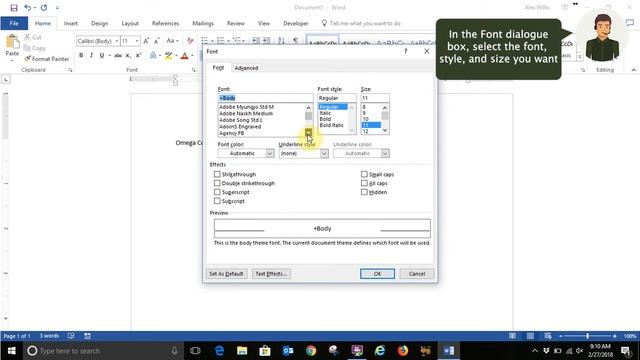Click the help question mark in Font dialog
The width and height of the screenshot is (640, 360).
406,51
